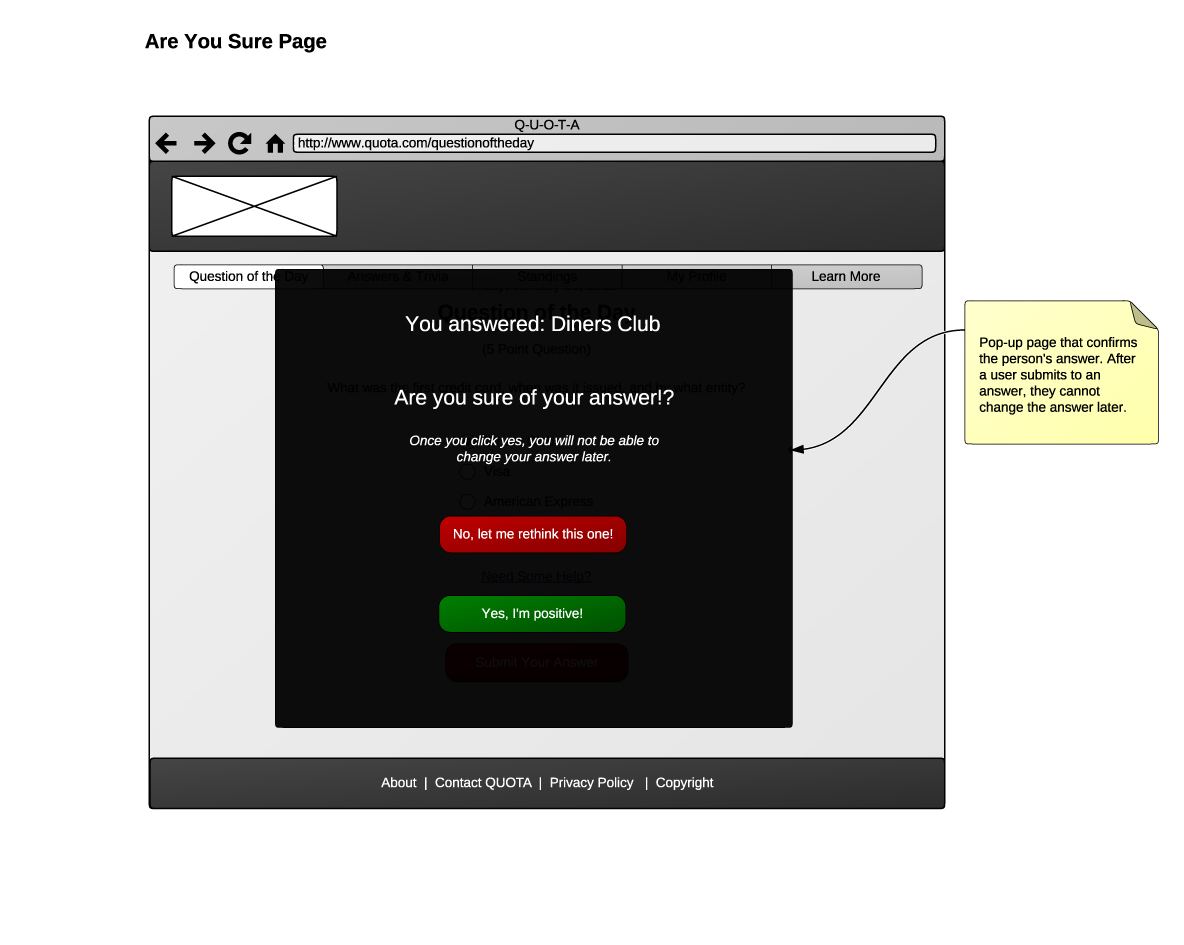Click the yellow pop-up annotation note
The width and height of the screenshot is (1184, 945).
1061,372
